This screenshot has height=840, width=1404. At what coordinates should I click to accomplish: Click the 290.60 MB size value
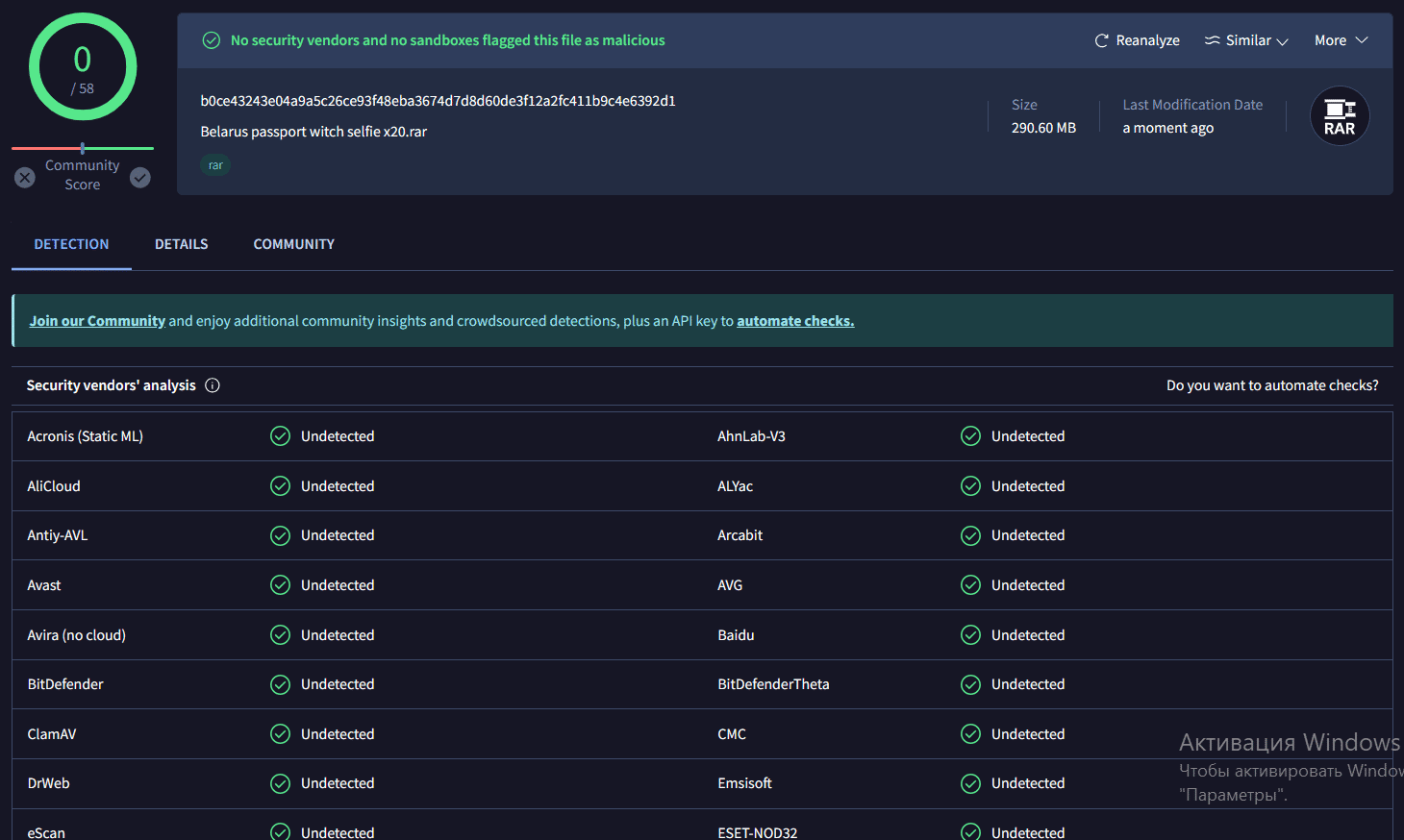1043,128
